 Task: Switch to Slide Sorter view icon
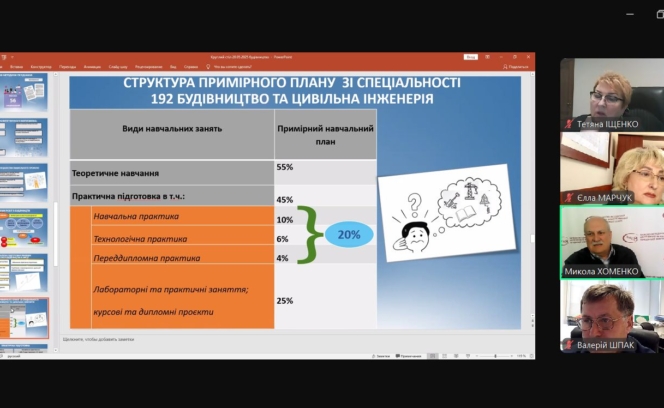(444, 355)
